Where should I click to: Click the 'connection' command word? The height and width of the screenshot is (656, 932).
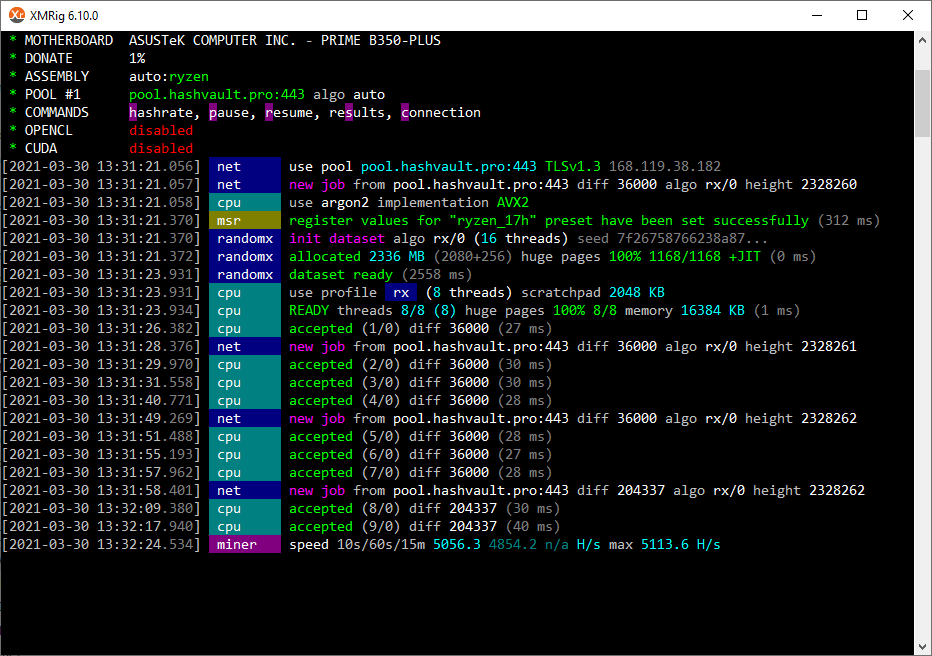point(441,112)
